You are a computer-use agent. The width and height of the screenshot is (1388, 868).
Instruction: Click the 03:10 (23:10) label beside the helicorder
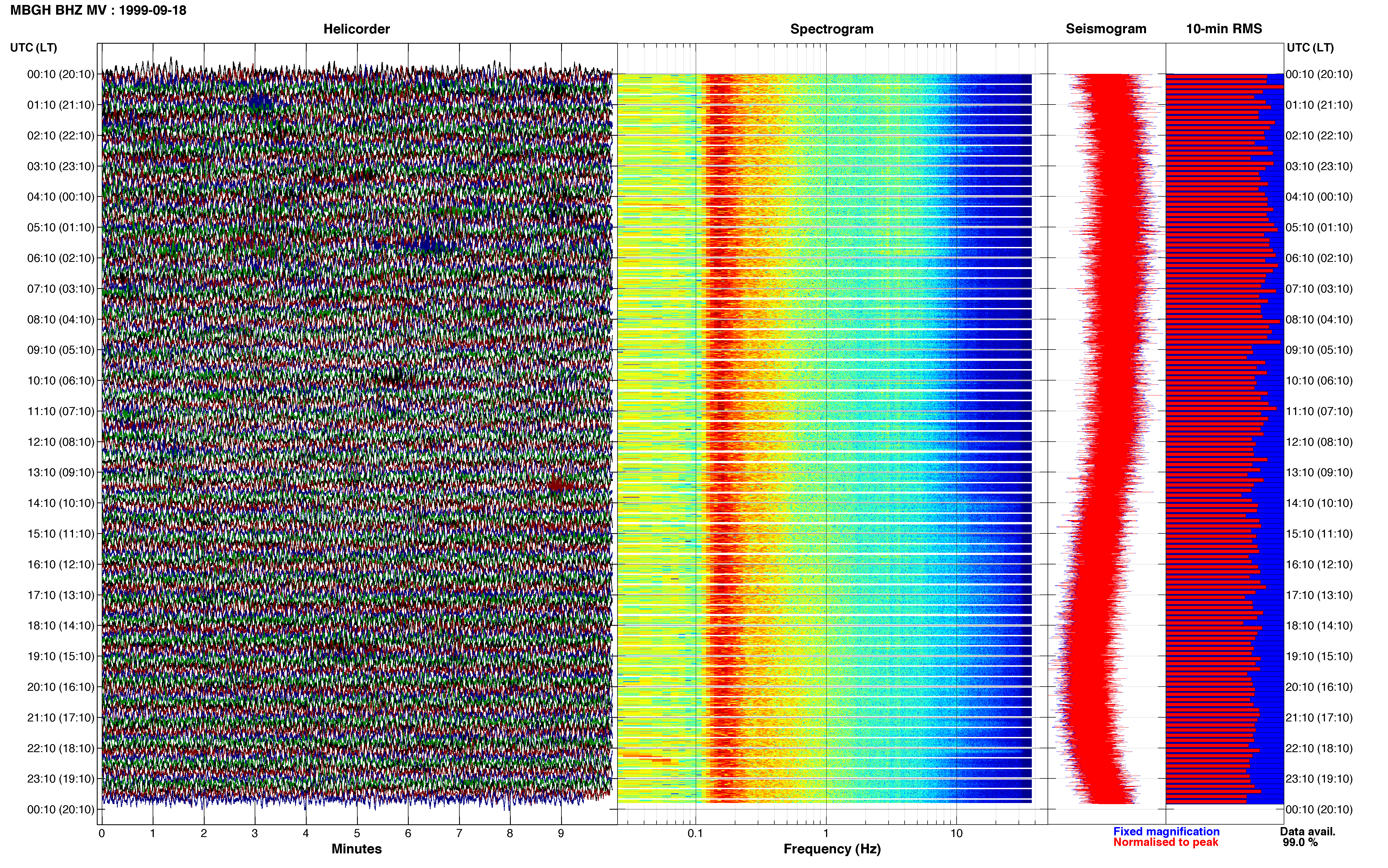[x=61, y=166]
